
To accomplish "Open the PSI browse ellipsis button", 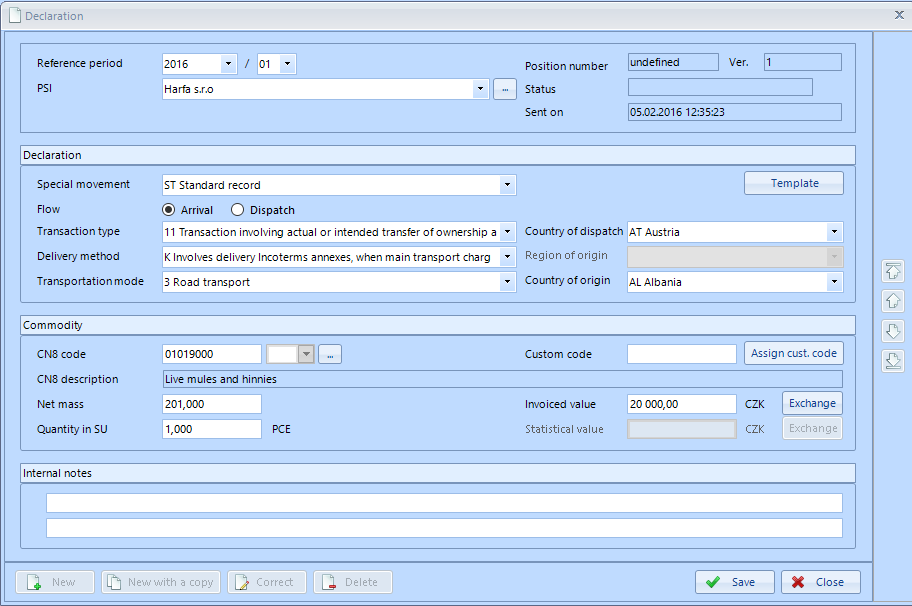I will tap(505, 89).
